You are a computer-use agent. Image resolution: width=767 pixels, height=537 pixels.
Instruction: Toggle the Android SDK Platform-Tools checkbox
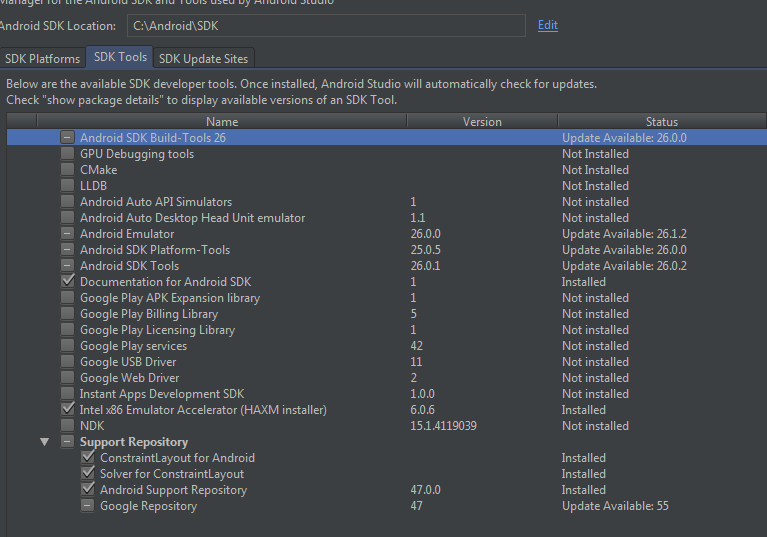coord(68,249)
